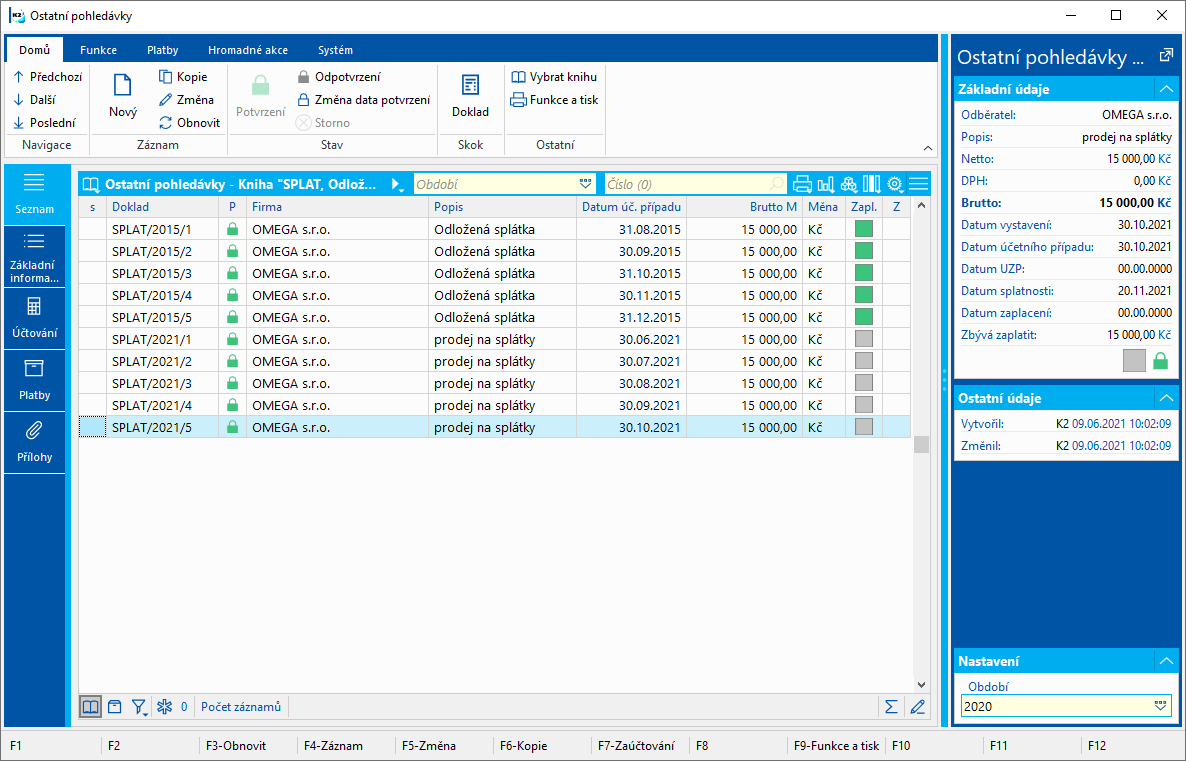Refresh list with Obnovit
1186x761 pixels.
(x=189, y=123)
